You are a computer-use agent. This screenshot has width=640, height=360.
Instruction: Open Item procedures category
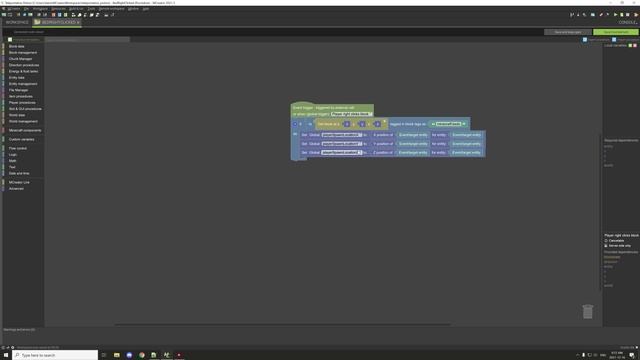coord(21,96)
